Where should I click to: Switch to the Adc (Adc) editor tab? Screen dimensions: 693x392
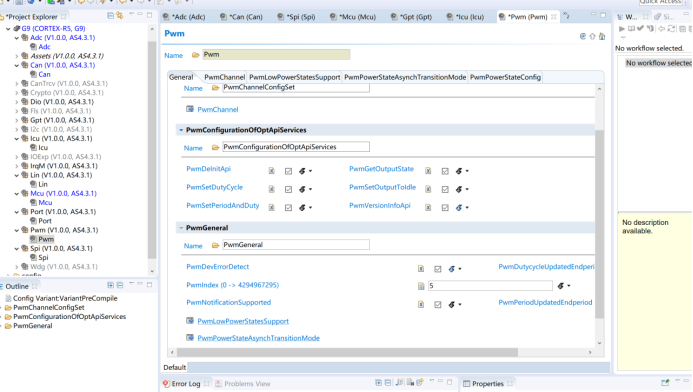coord(184,17)
